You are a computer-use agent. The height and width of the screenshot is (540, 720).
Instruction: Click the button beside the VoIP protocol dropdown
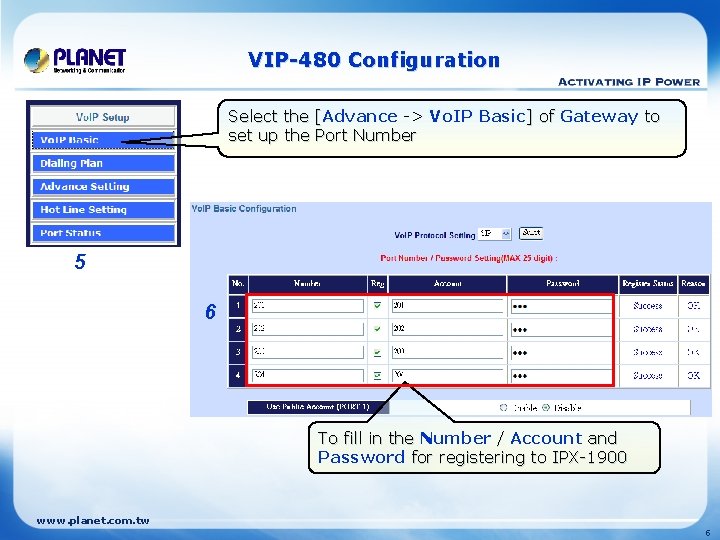(x=531, y=233)
